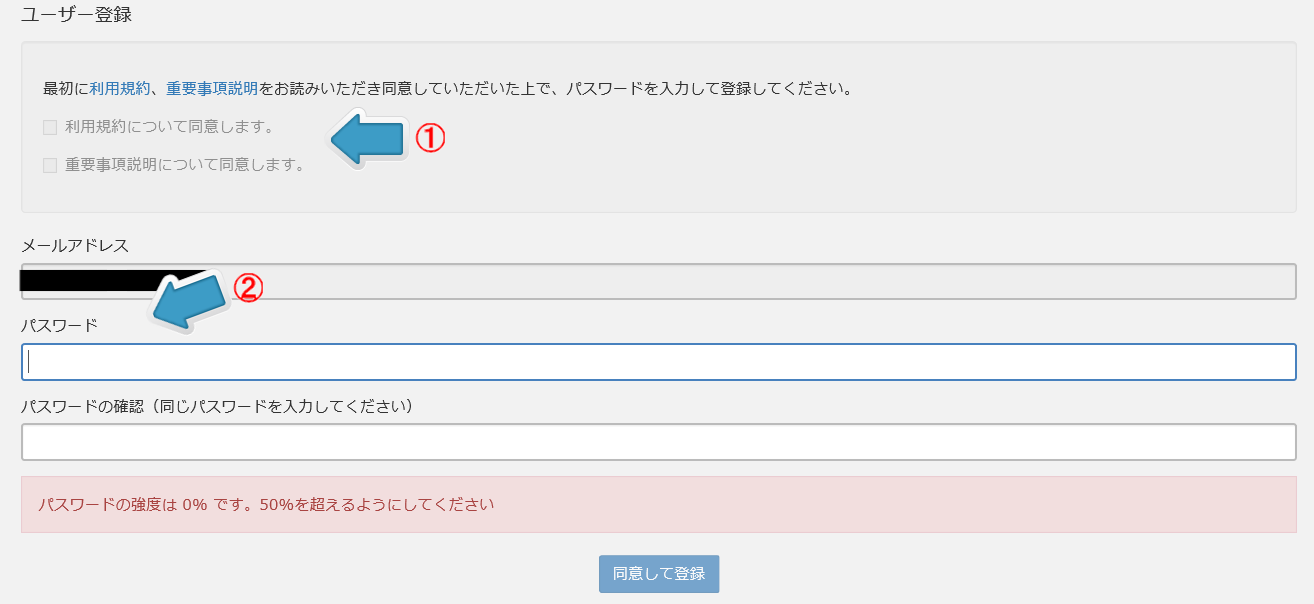Focus the パスワードの確認 input field

pyautogui.click(x=659, y=442)
